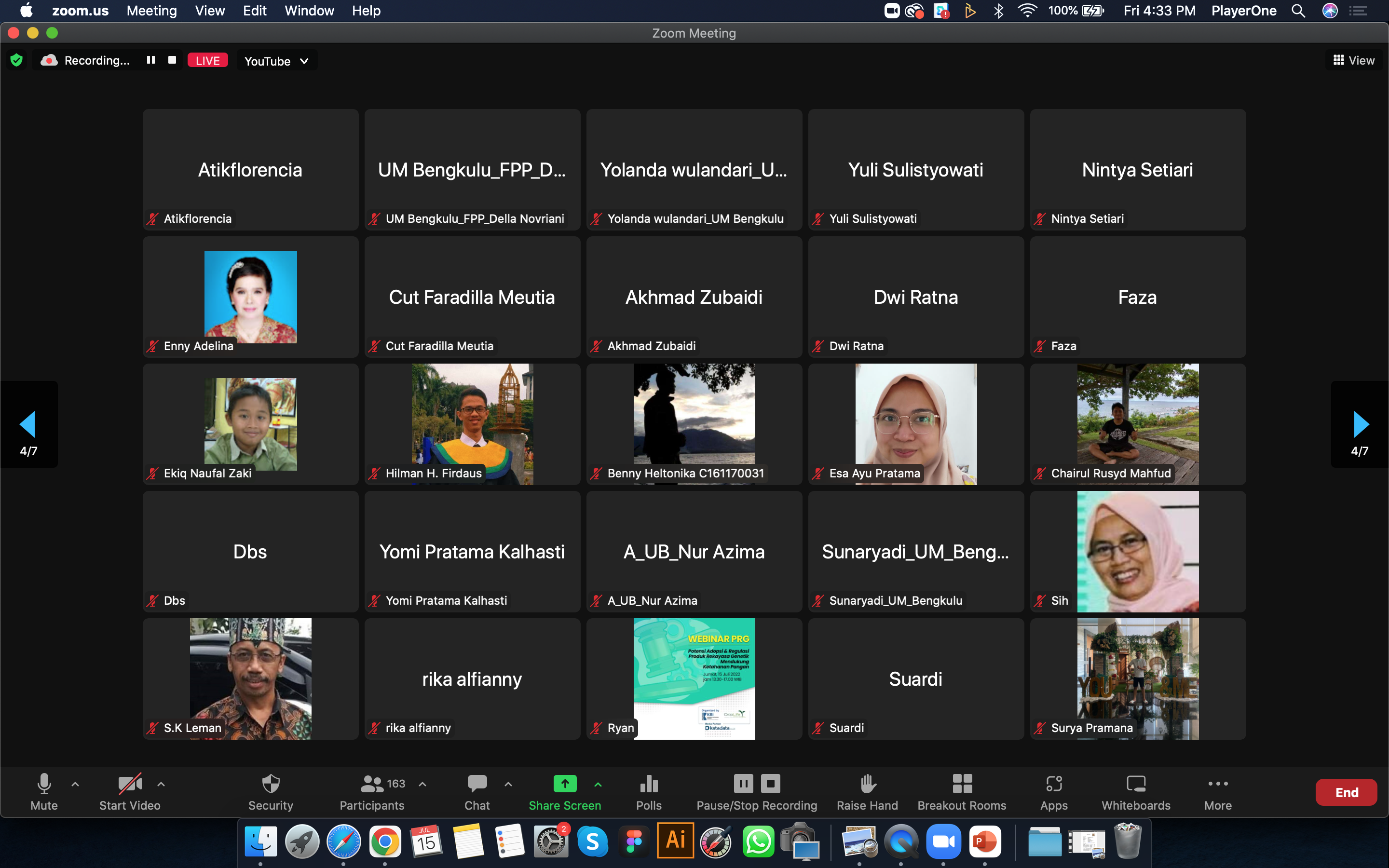Open WhatsApp from the Dock
The image size is (1389, 868).
[758, 841]
